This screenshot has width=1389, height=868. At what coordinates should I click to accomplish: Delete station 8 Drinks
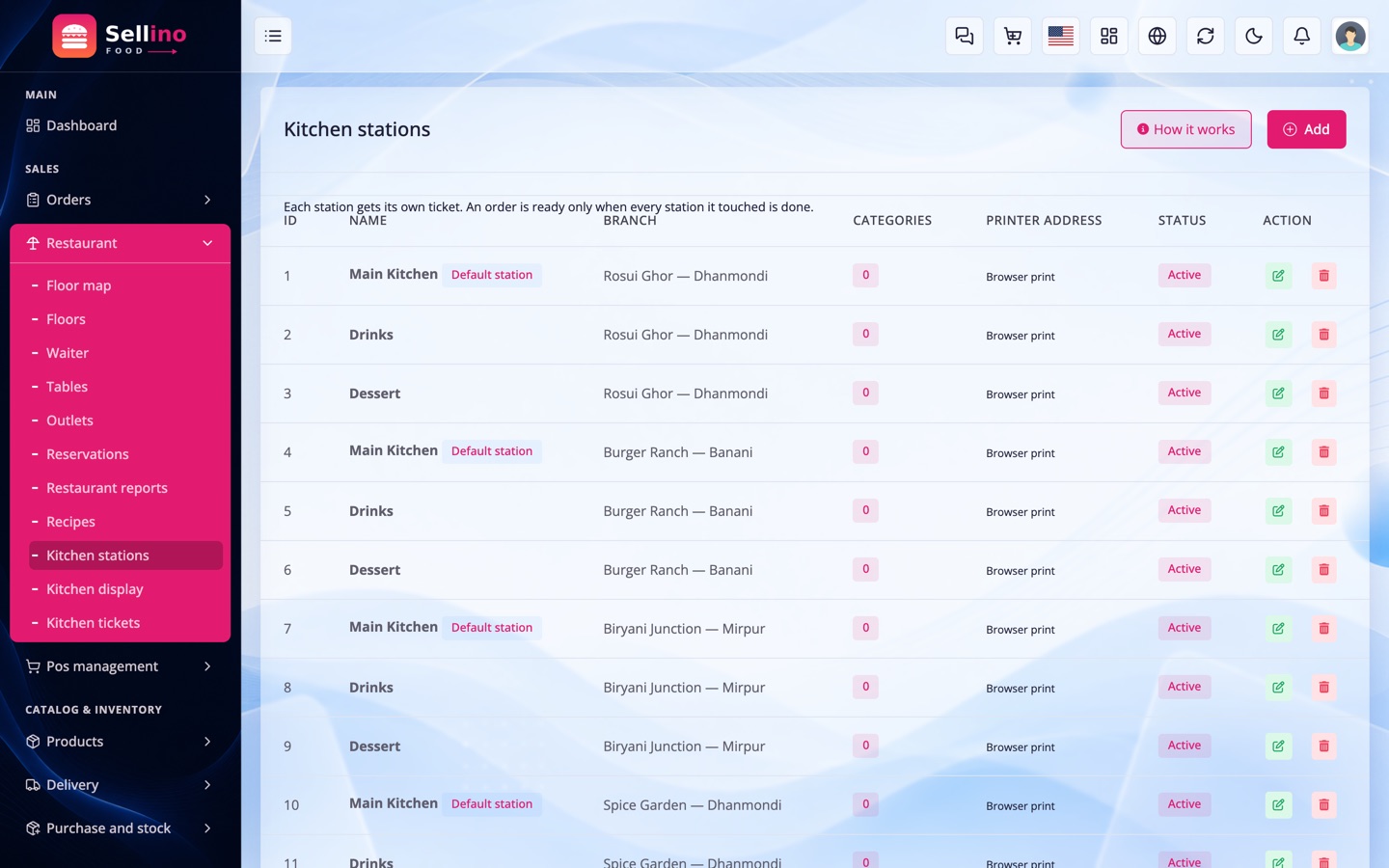click(x=1324, y=688)
